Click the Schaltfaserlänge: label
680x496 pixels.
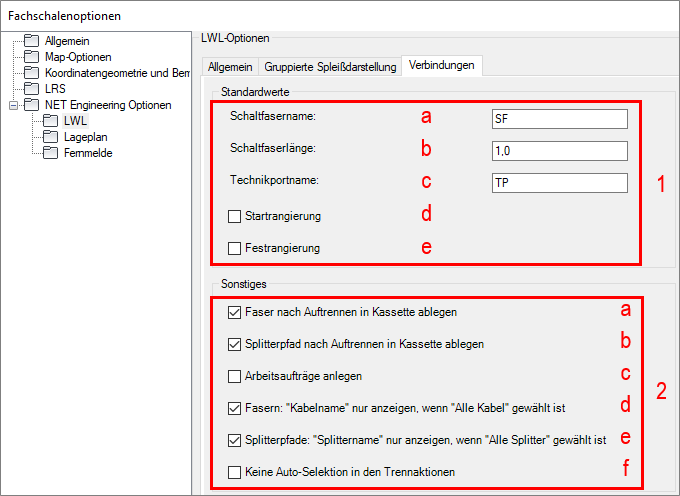[x=273, y=148]
